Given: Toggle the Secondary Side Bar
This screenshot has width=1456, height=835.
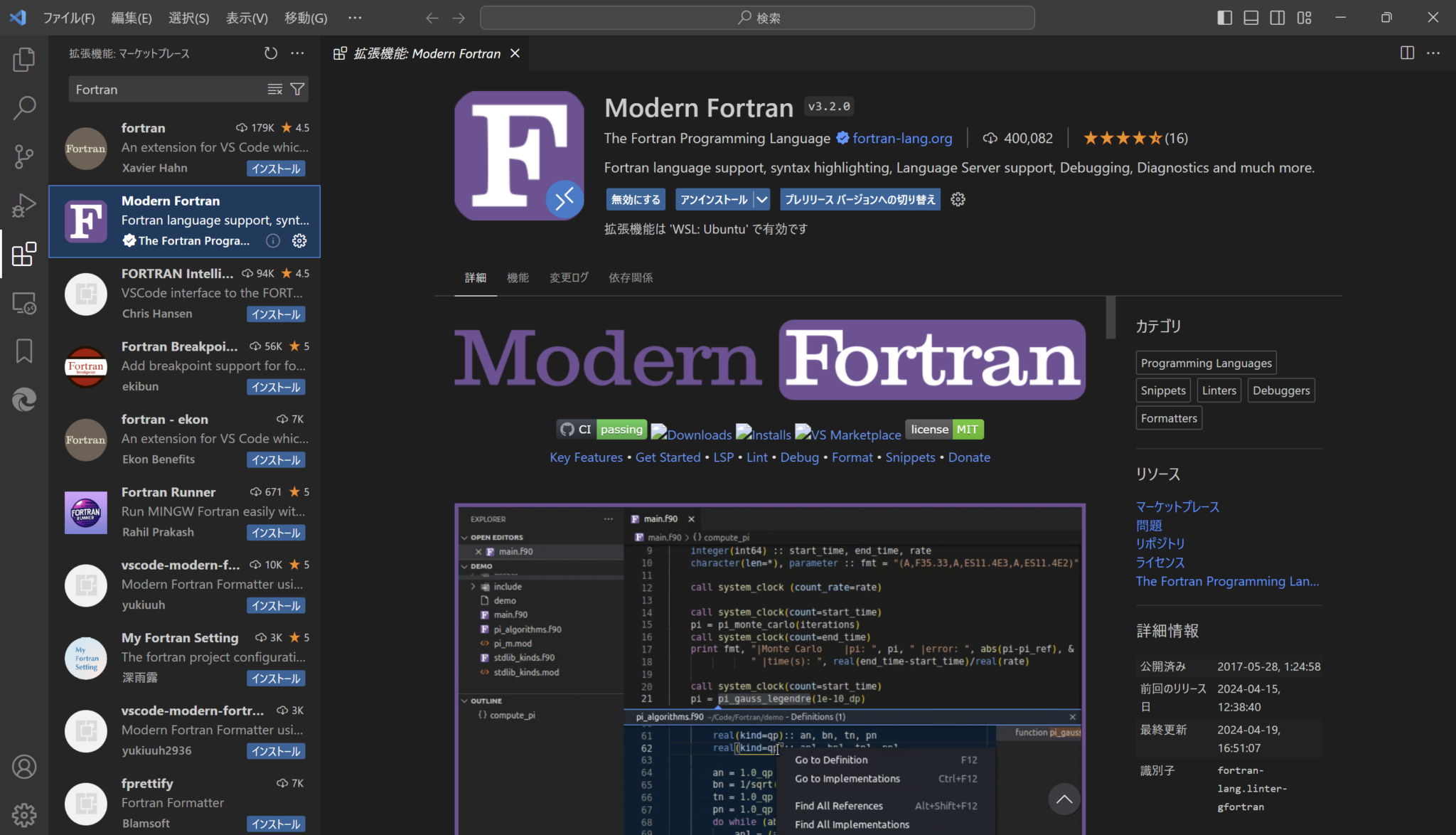Looking at the screenshot, I should 1277,17.
